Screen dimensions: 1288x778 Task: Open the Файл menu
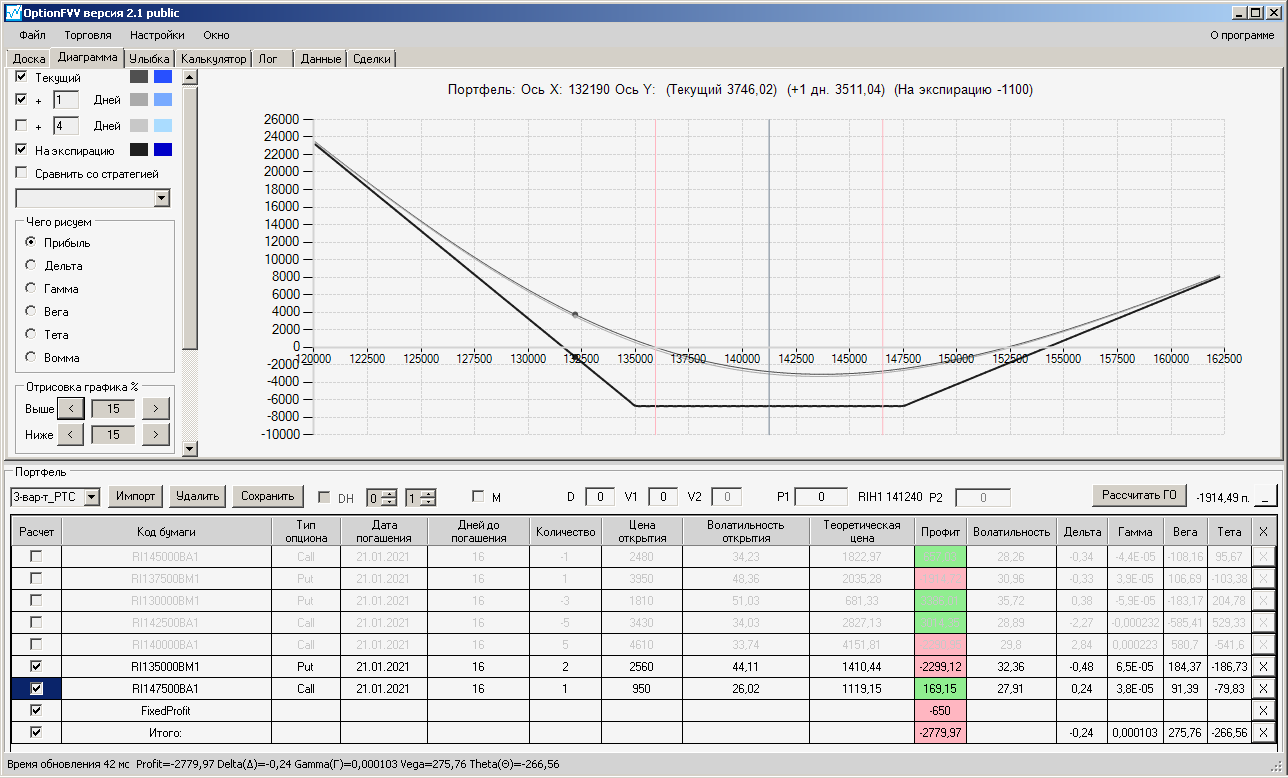tap(32, 35)
